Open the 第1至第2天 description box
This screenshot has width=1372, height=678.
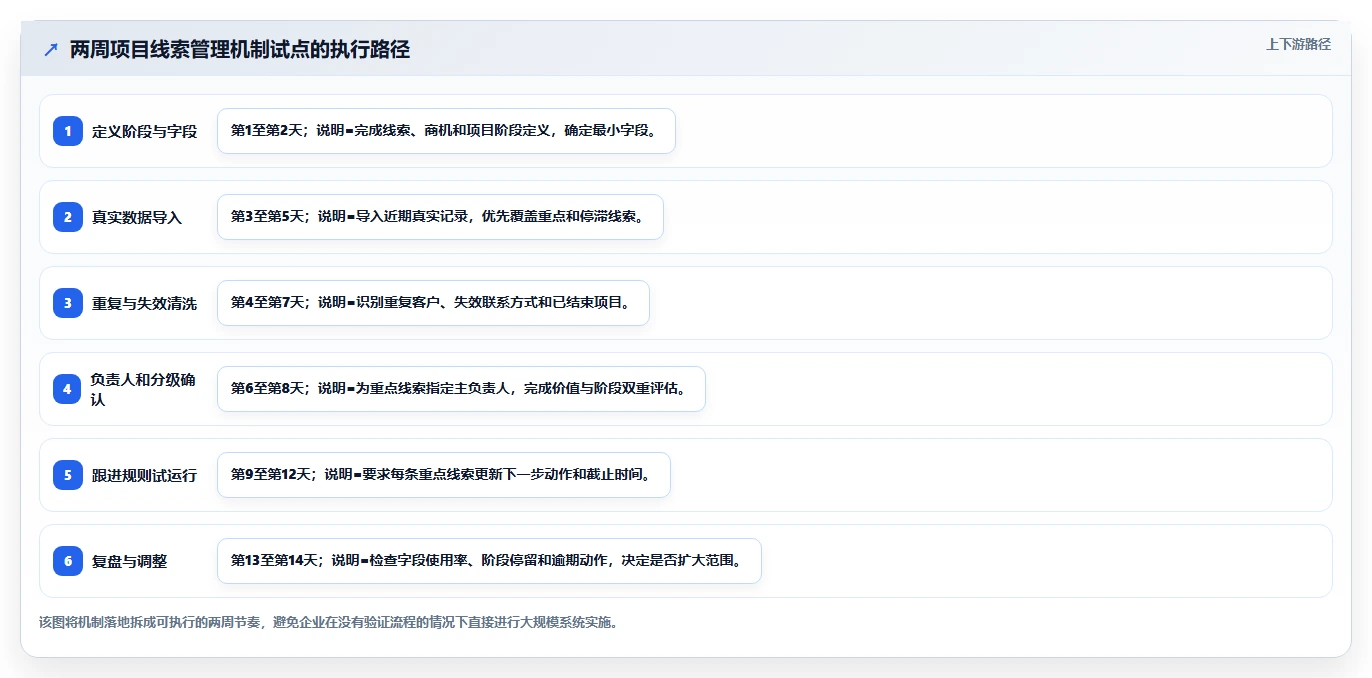click(x=446, y=131)
